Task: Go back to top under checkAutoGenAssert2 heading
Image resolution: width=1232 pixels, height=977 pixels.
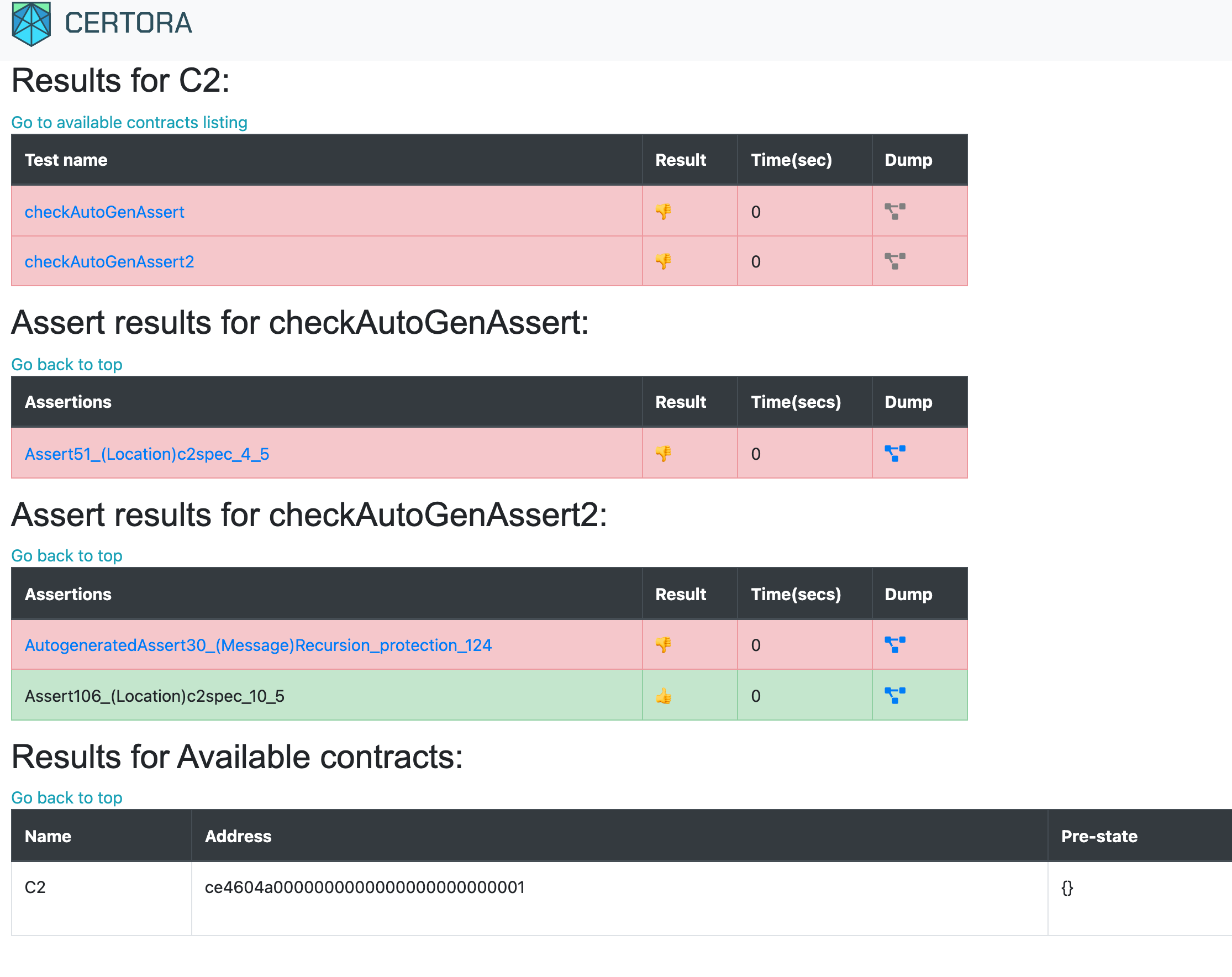Action: [x=67, y=556]
